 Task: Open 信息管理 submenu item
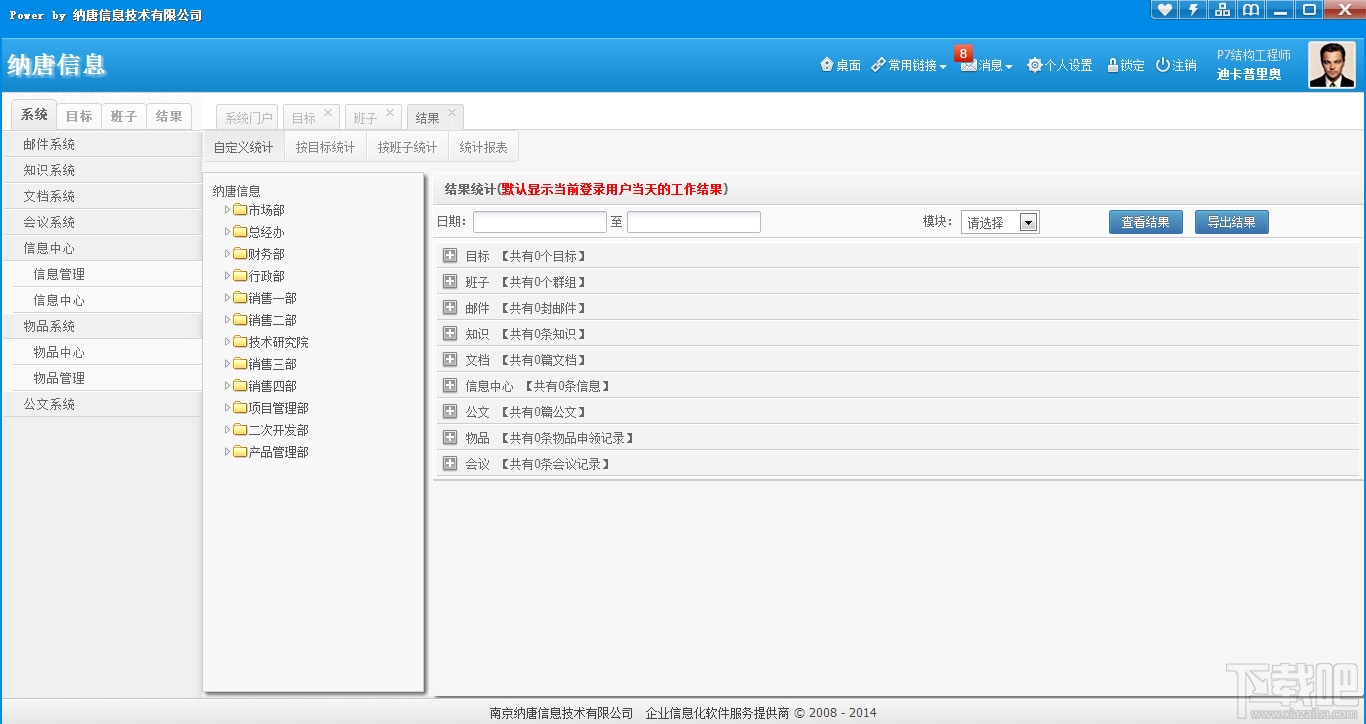107,275
